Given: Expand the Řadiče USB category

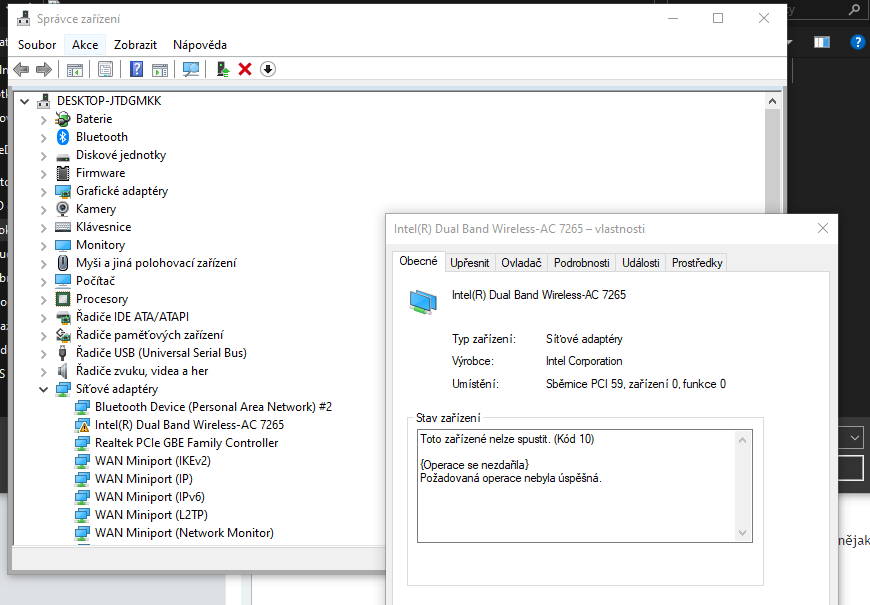Looking at the screenshot, I should point(43,353).
